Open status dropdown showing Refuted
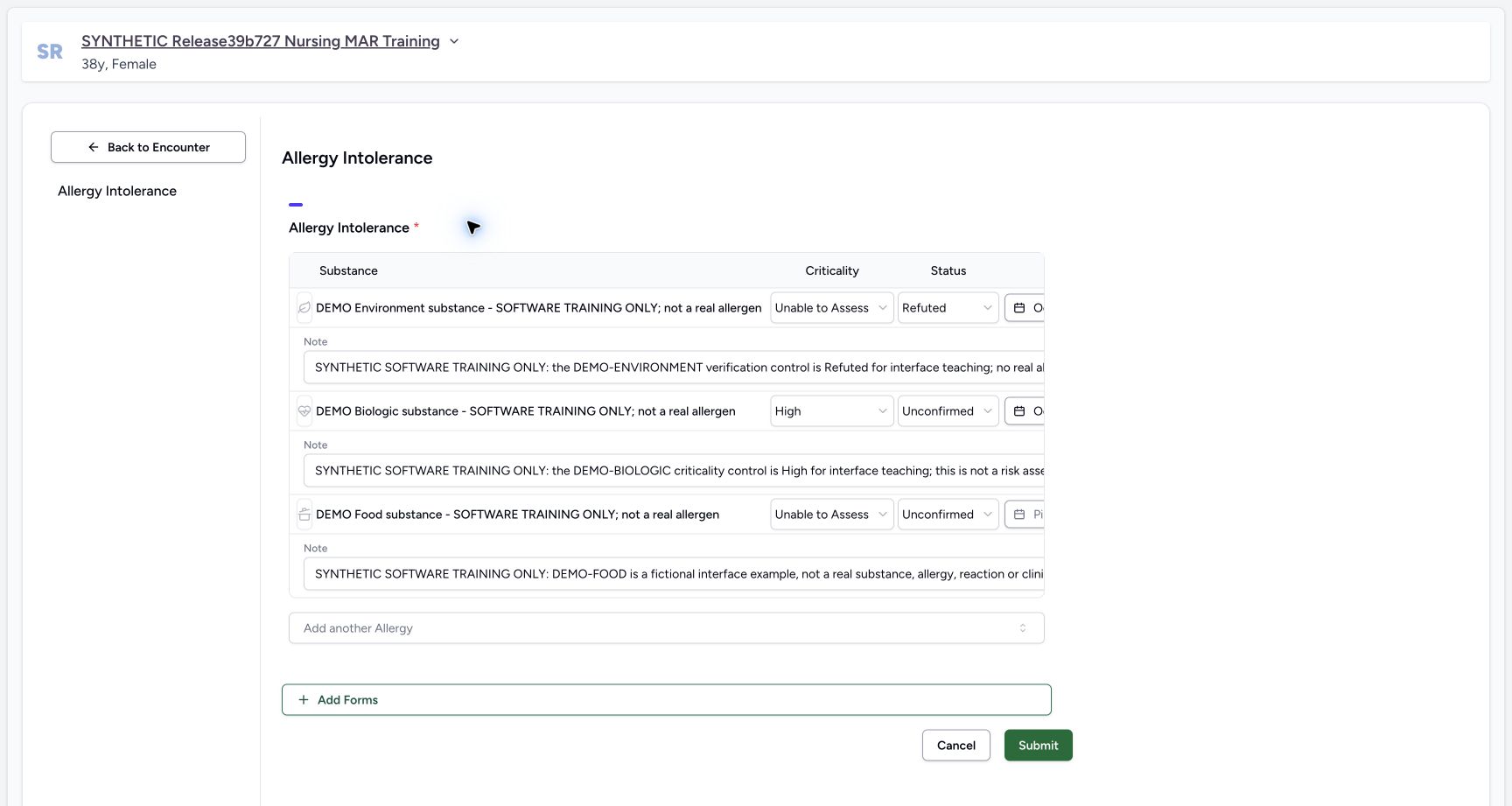Image resolution: width=1512 pixels, height=806 pixels. 948,308
